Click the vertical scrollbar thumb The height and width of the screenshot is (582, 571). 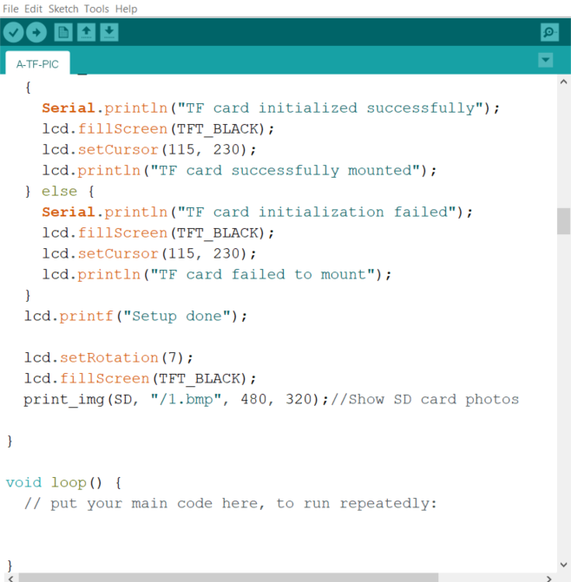[564, 221]
